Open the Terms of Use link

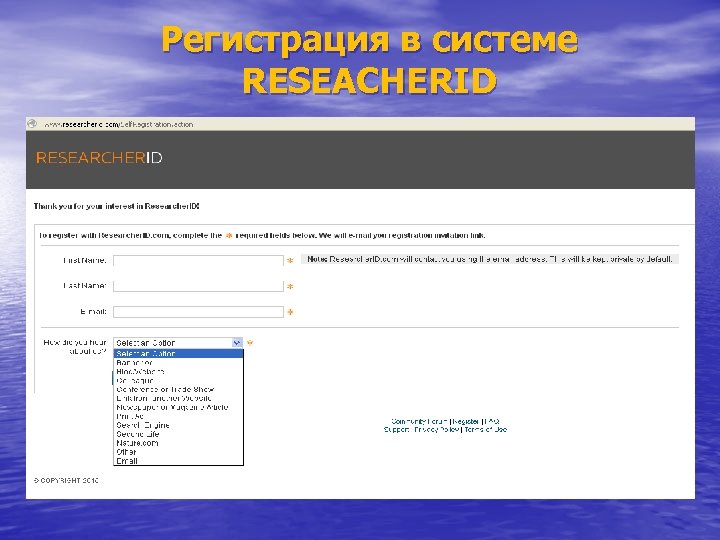click(x=485, y=430)
